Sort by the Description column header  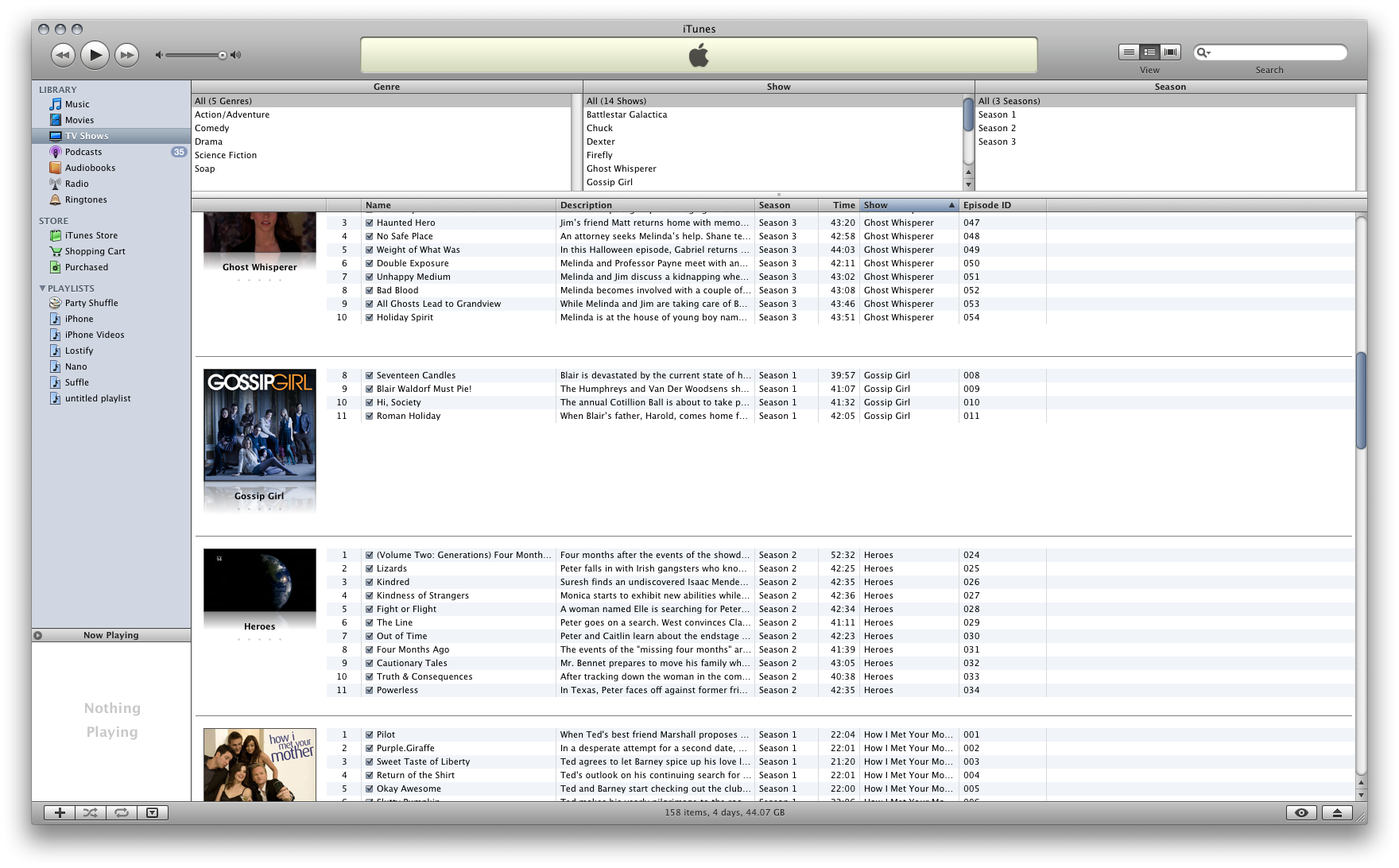click(655, 205)
